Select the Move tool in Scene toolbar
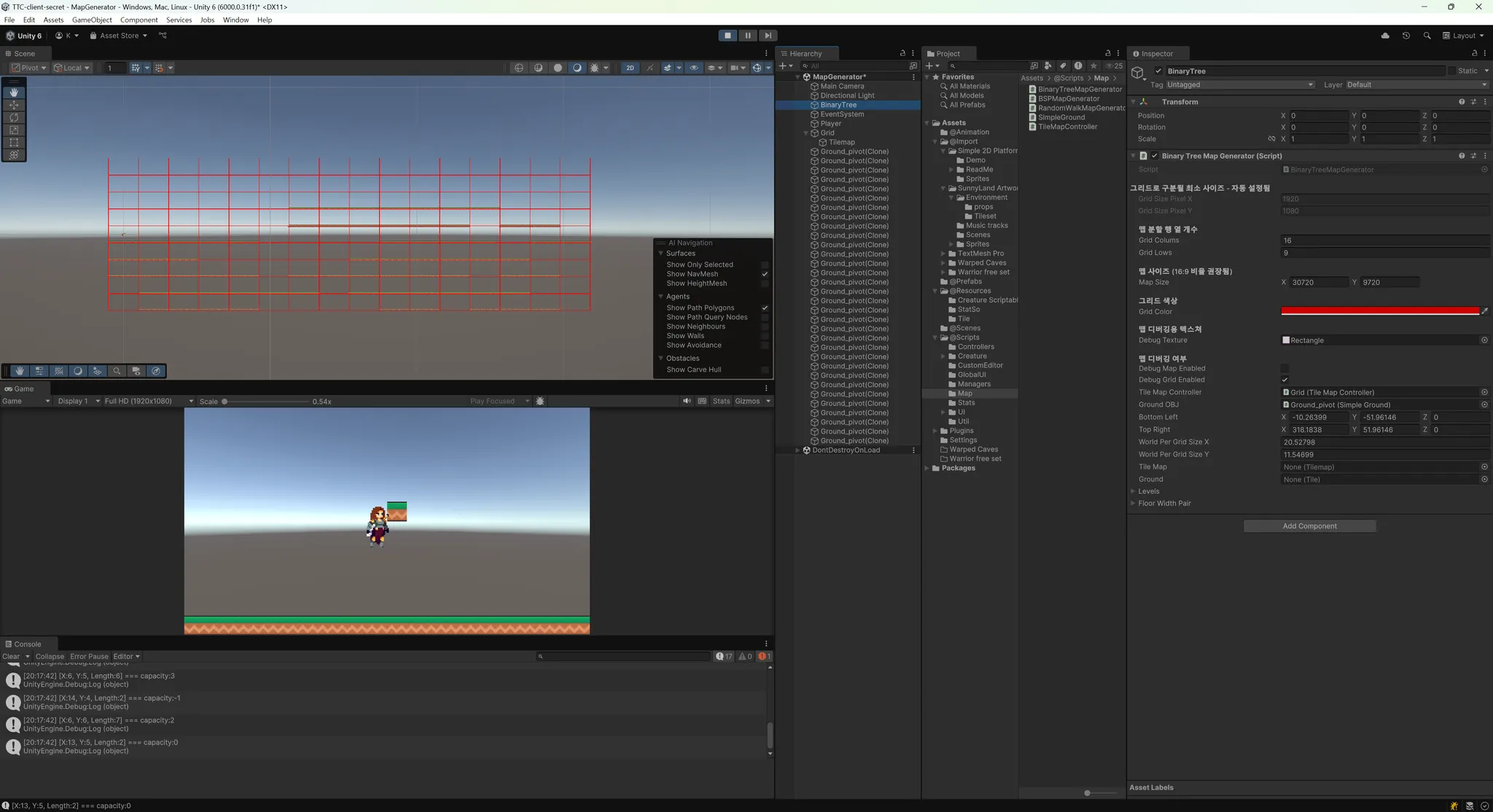 pyautogui.click(x=14, y=105)
